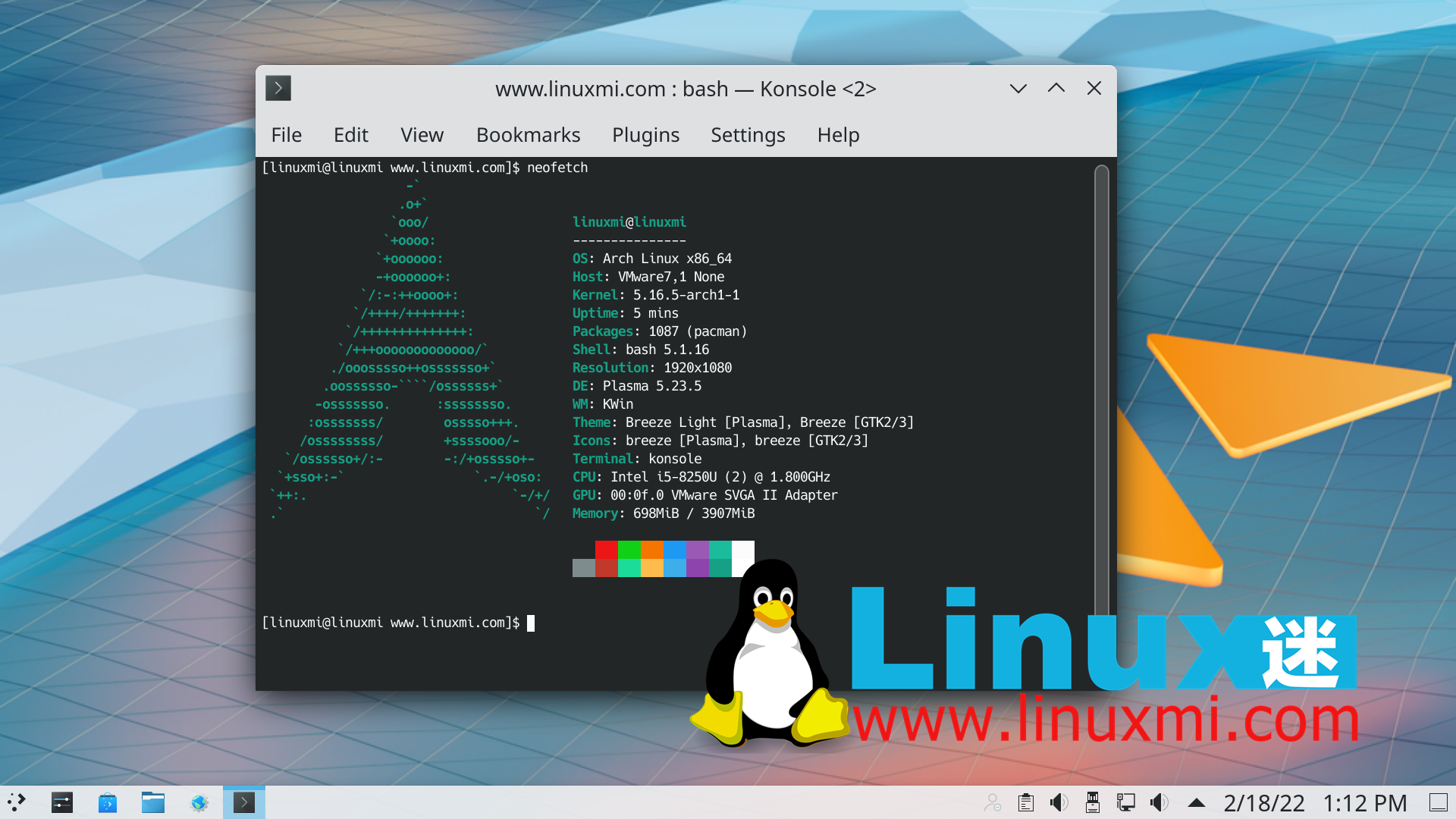Open the Application Launcher in the taskbar
Image resolution: width=1456 pixels, height=819 pixels.
coord(17,802)
